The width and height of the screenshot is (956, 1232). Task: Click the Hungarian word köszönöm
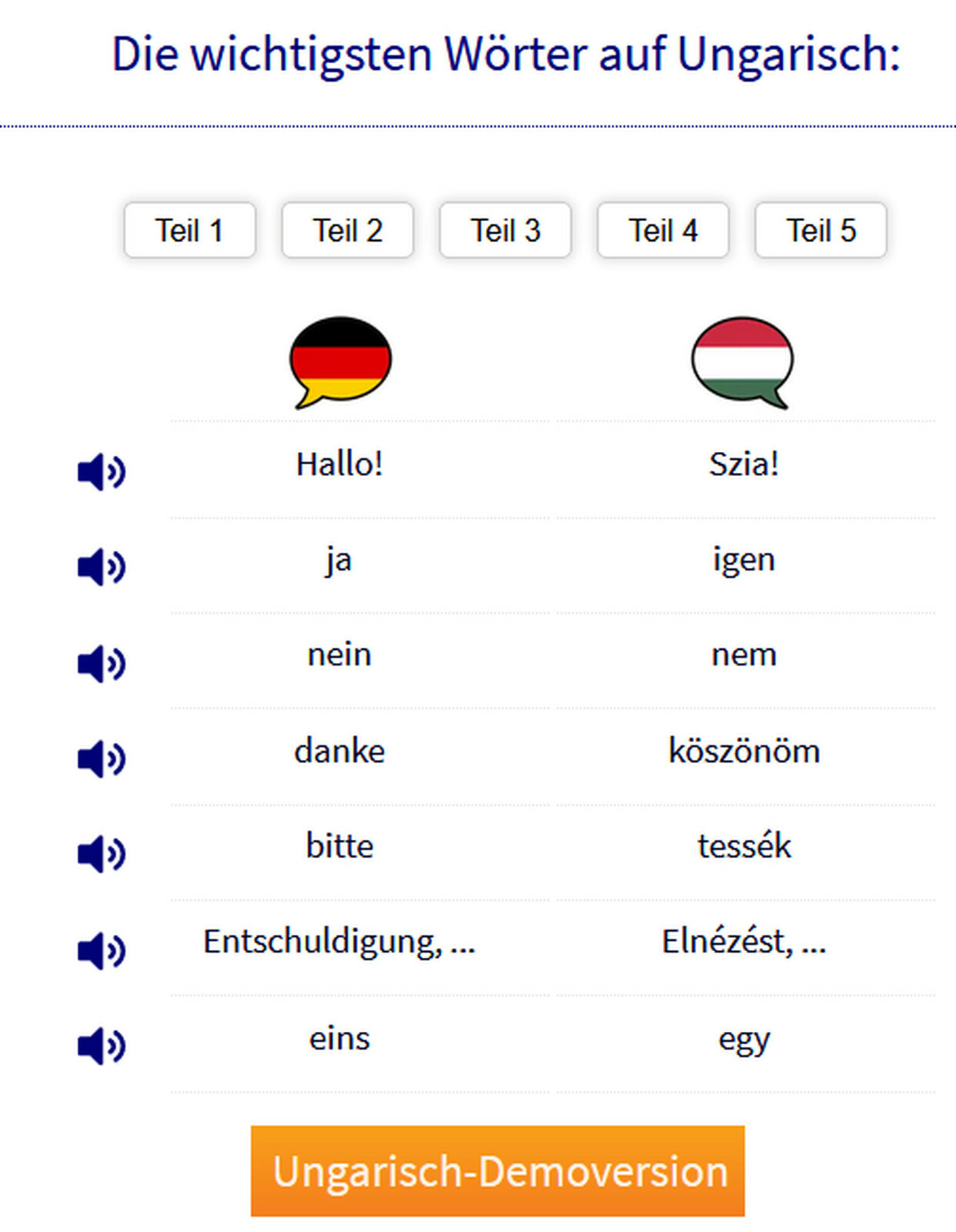[x=744, y=751]
